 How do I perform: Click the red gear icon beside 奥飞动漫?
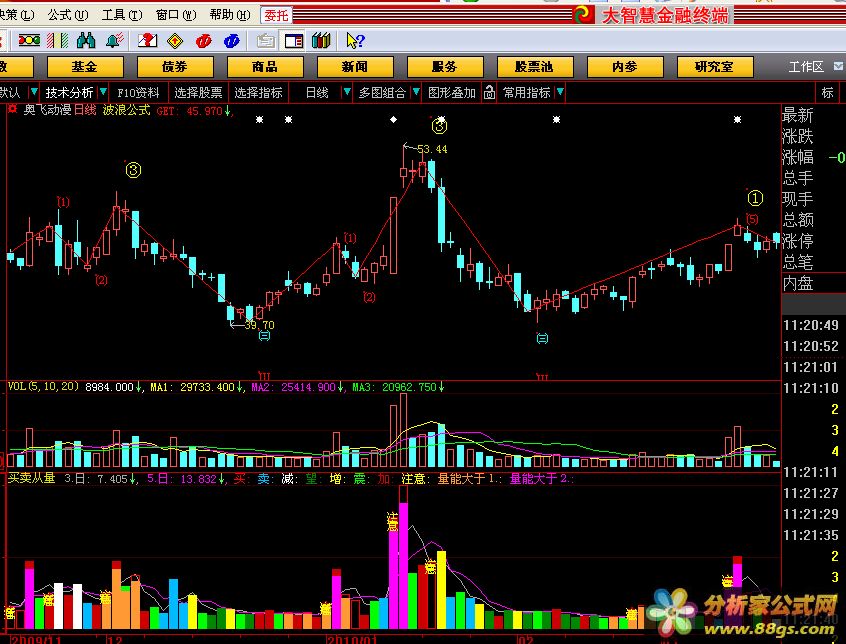click(x=12, y=109)
